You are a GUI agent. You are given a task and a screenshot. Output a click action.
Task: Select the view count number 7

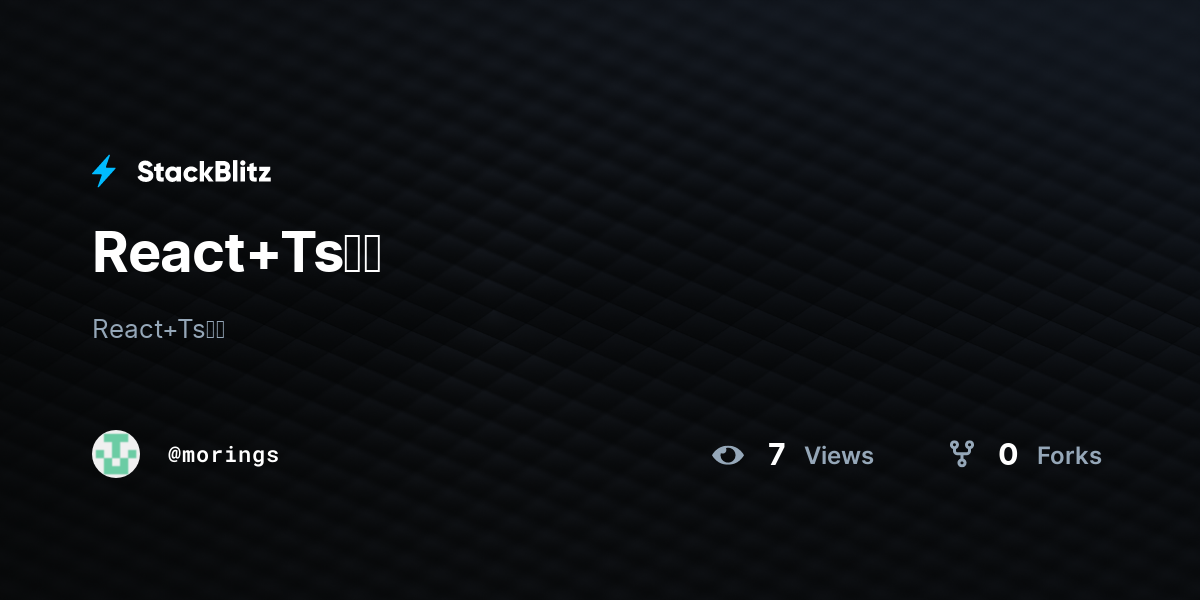click(776, 455)
